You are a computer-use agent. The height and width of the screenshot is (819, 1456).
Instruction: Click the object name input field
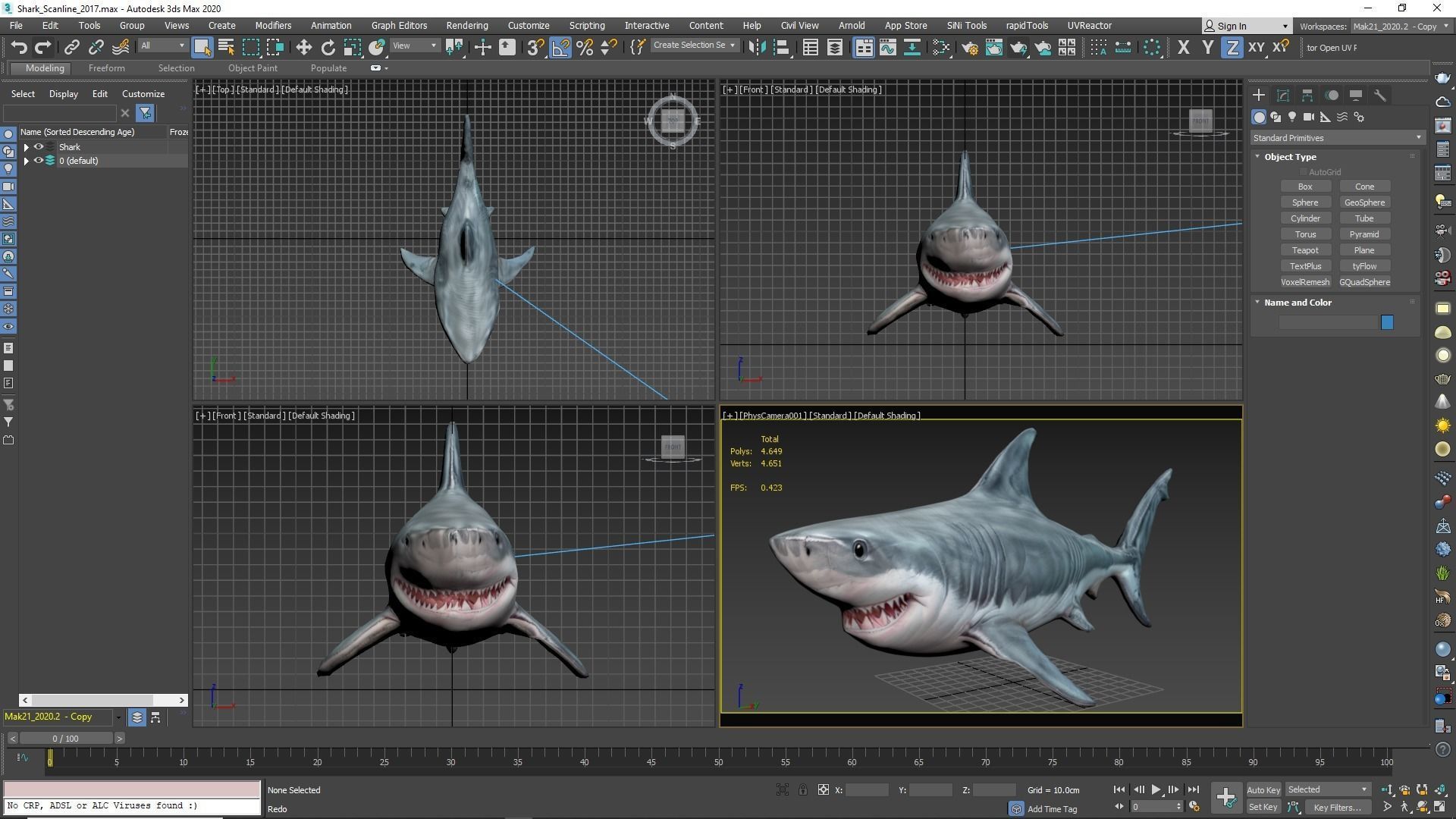pos(1328,323)
